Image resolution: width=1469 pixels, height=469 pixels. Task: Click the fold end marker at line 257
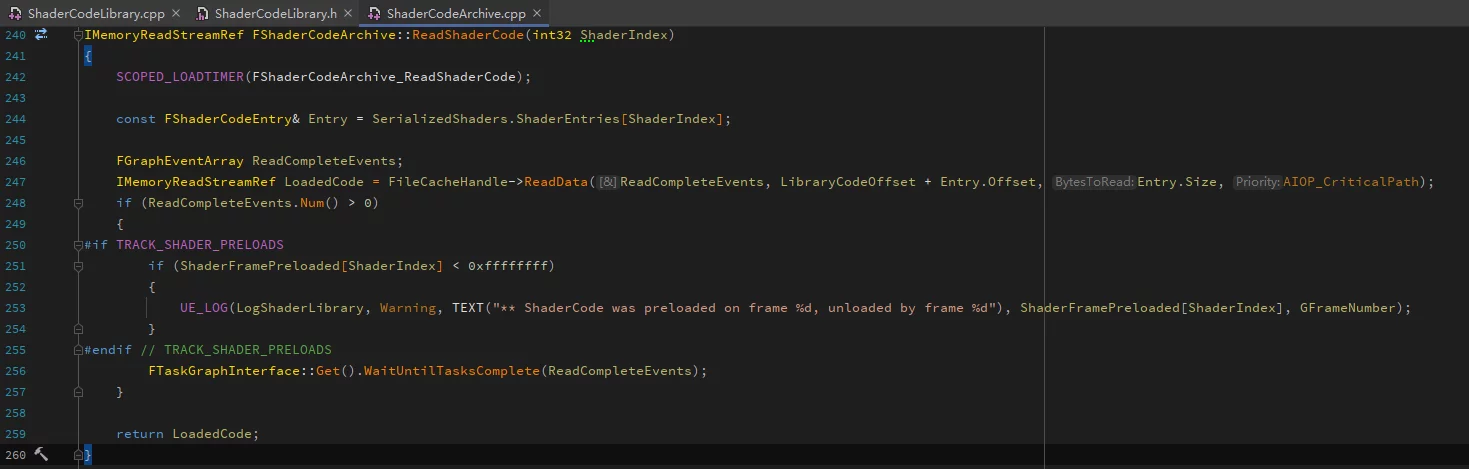click(79, 392)
